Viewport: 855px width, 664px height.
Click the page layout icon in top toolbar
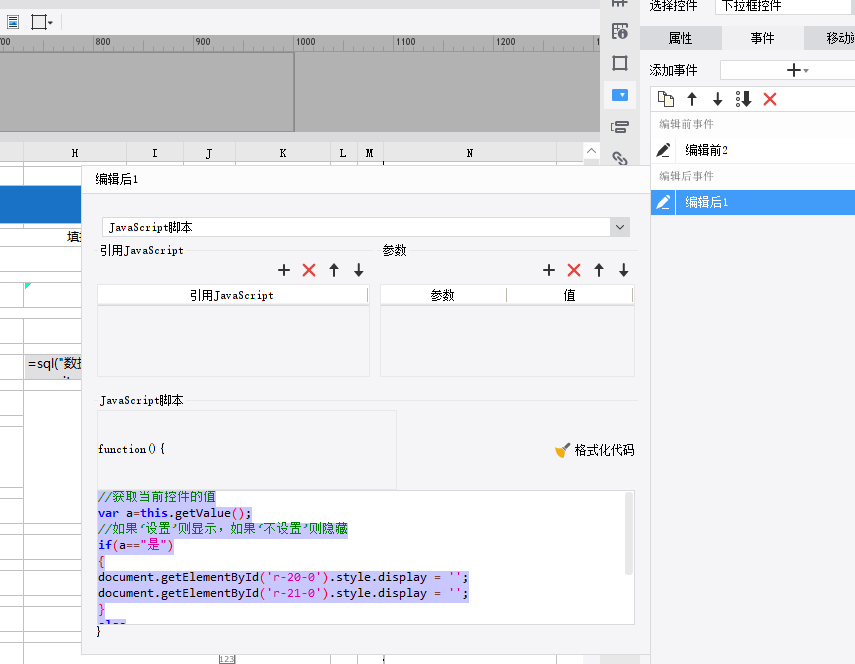[13, 22]
